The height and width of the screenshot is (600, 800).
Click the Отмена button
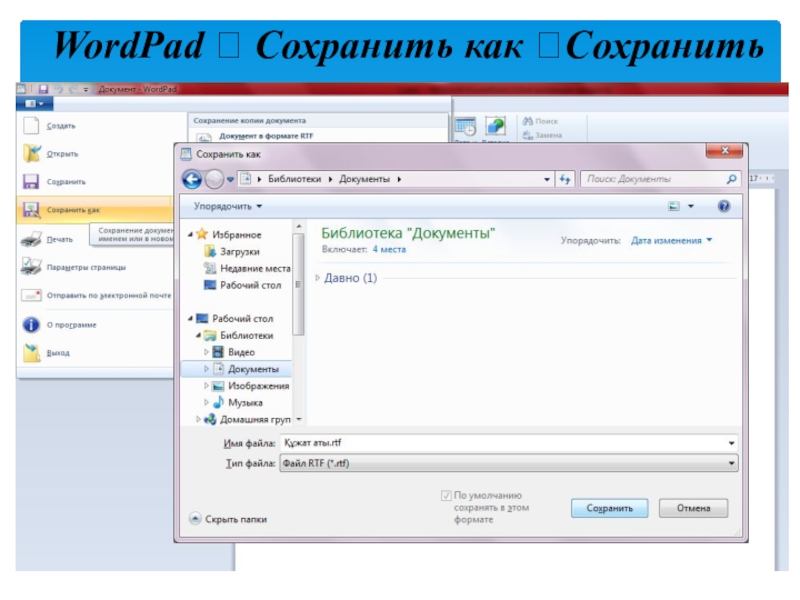click(693, 508)
